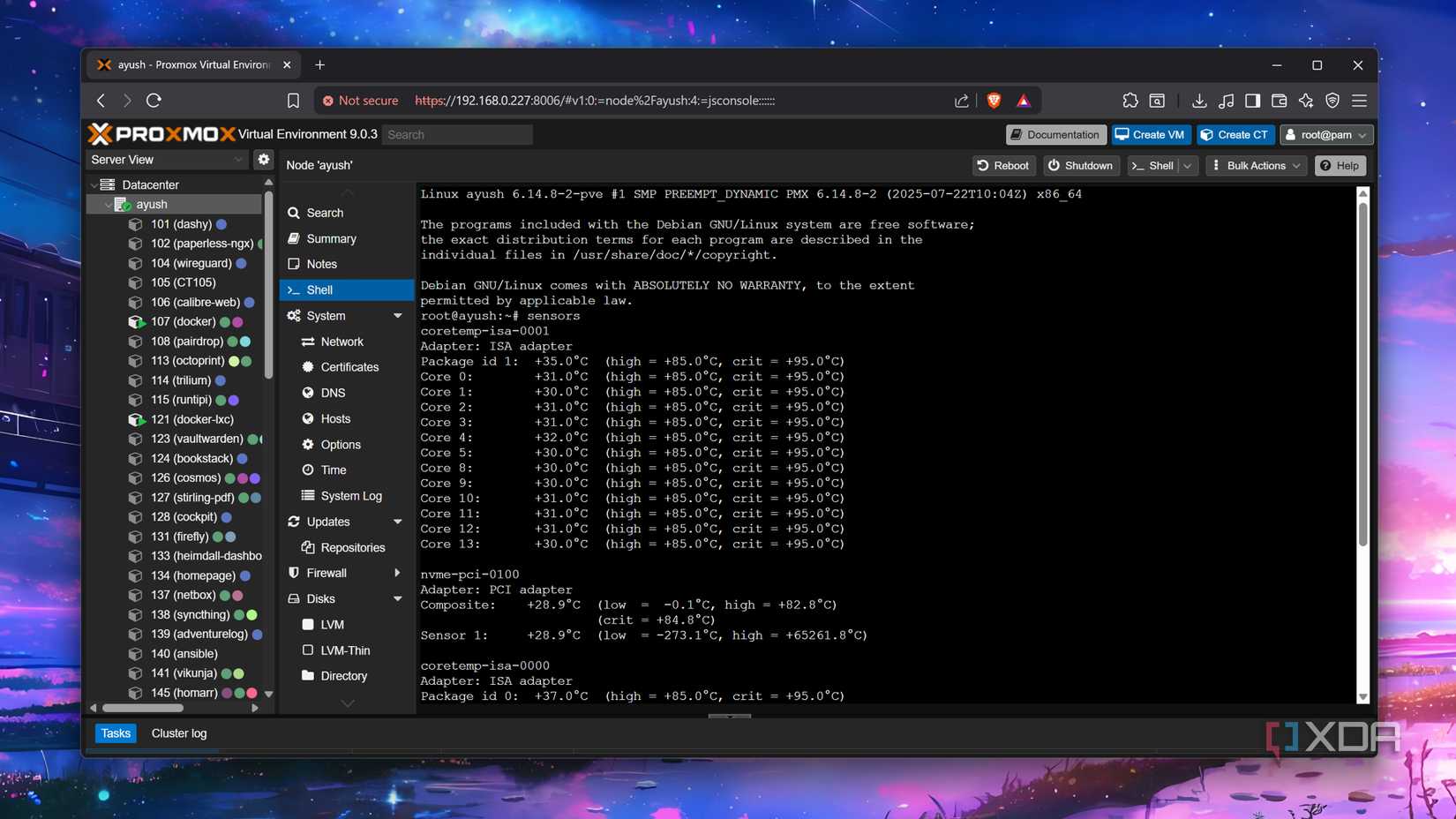Open Hosts menu item
The width and height of the screenshot is (1456, 819).
347,418
